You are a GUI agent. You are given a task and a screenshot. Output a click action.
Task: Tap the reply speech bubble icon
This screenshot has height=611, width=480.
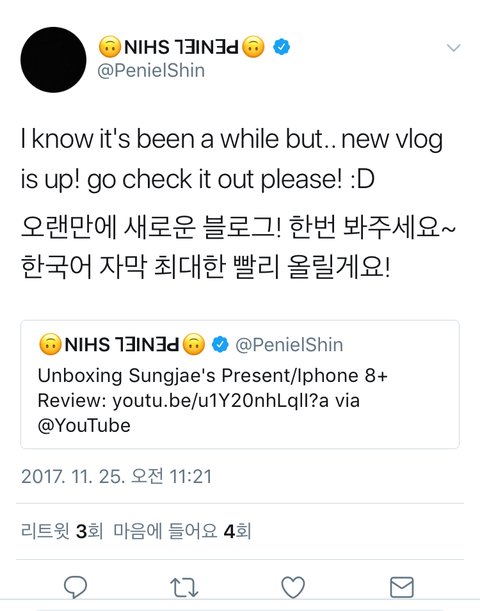tap(75, 587)
